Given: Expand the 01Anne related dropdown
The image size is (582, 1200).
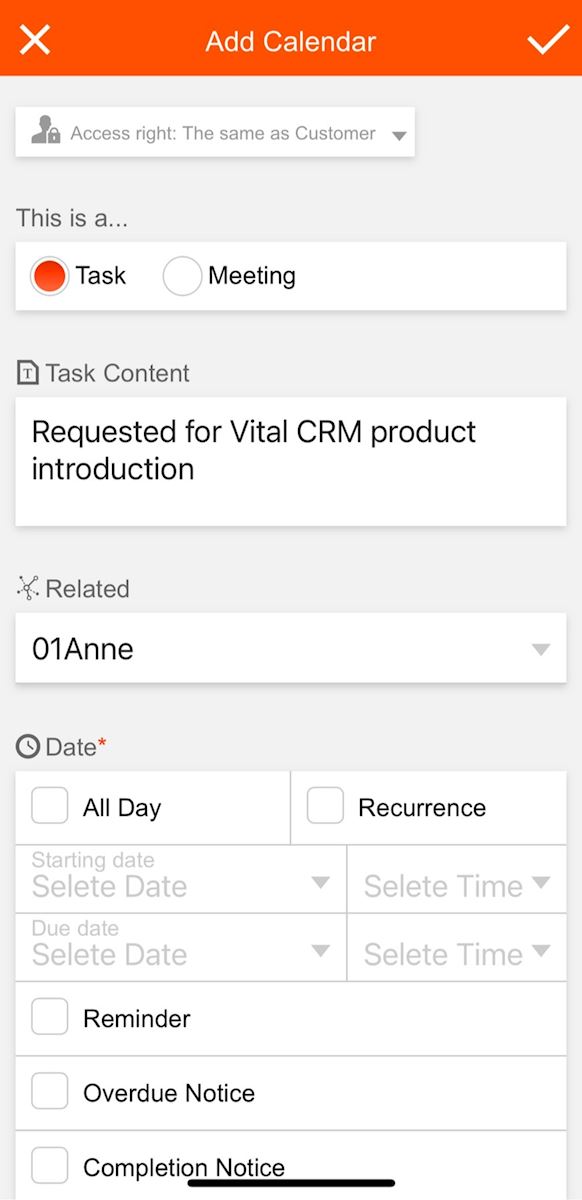Looking at the screenshot, I should click(291, 648).
